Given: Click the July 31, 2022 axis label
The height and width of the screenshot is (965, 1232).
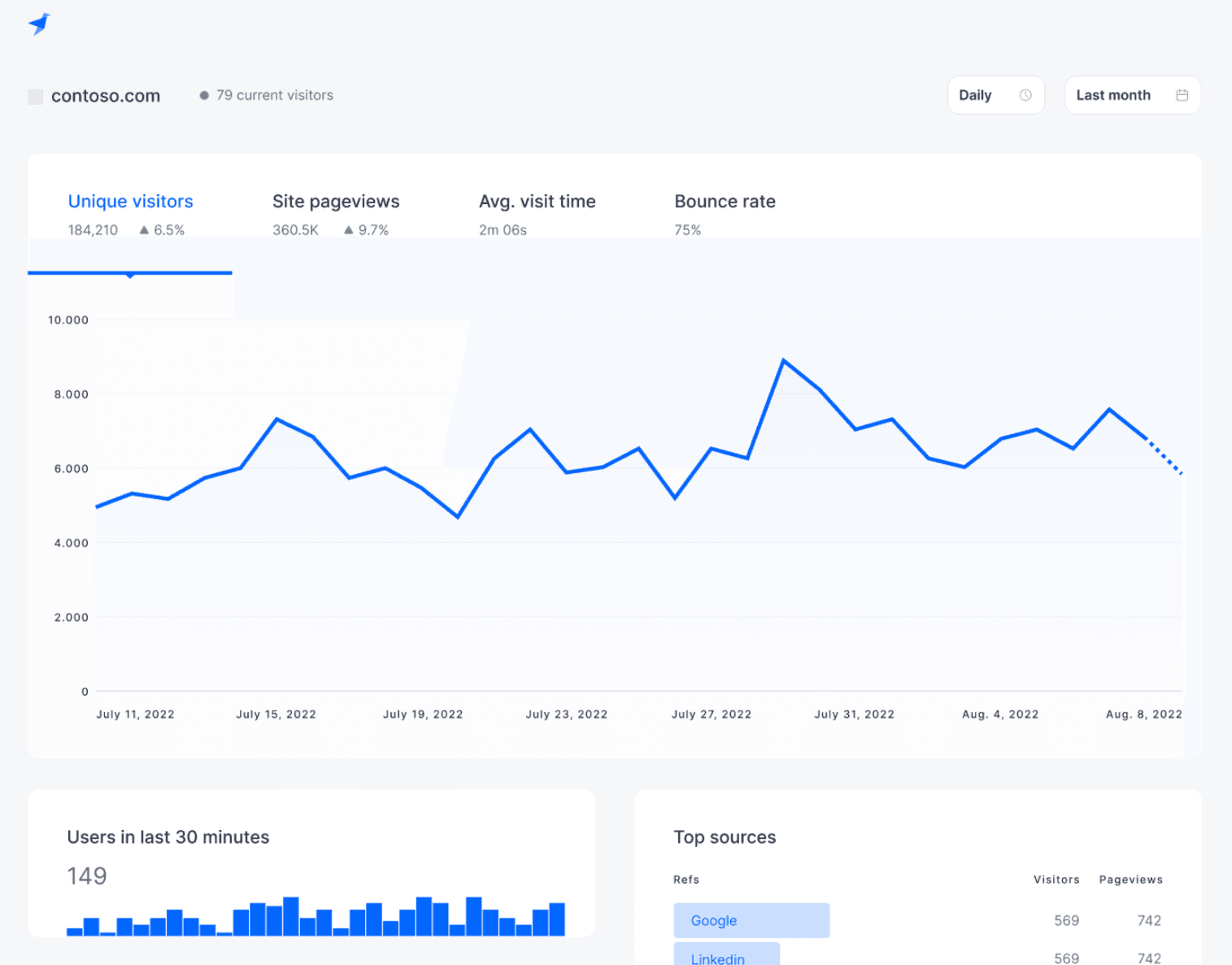Looking at the screenshot, I should 854,714.
